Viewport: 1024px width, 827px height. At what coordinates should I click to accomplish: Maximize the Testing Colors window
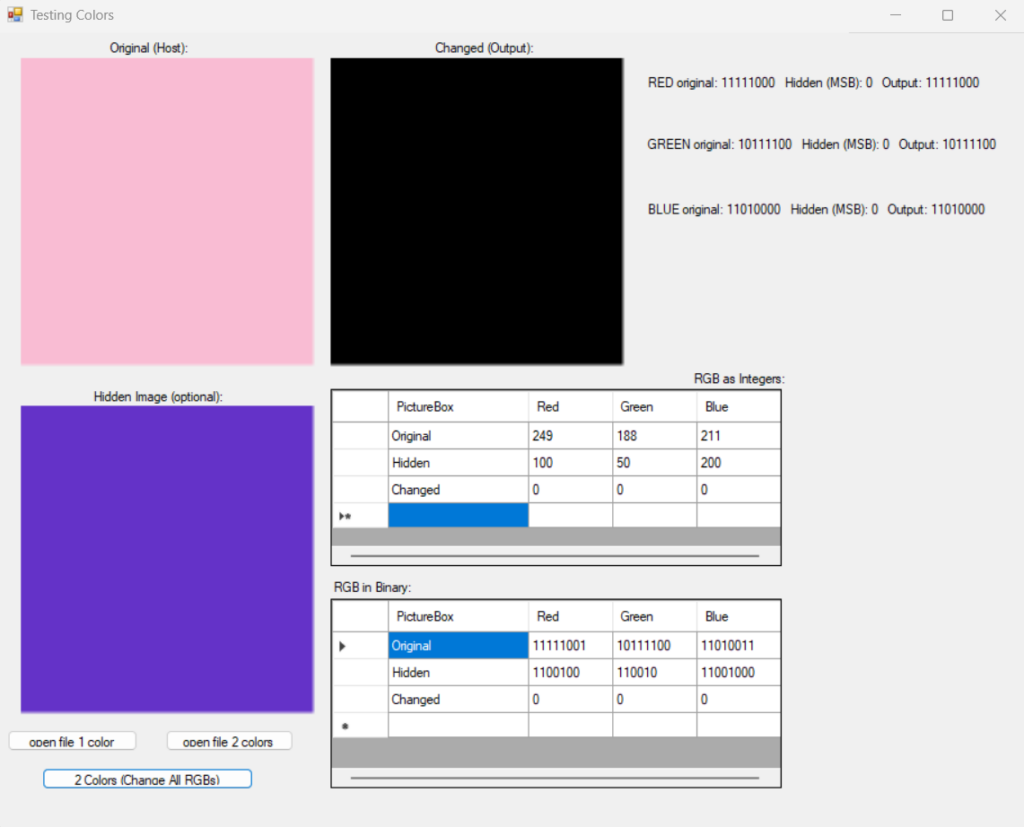tap(947, 15)
